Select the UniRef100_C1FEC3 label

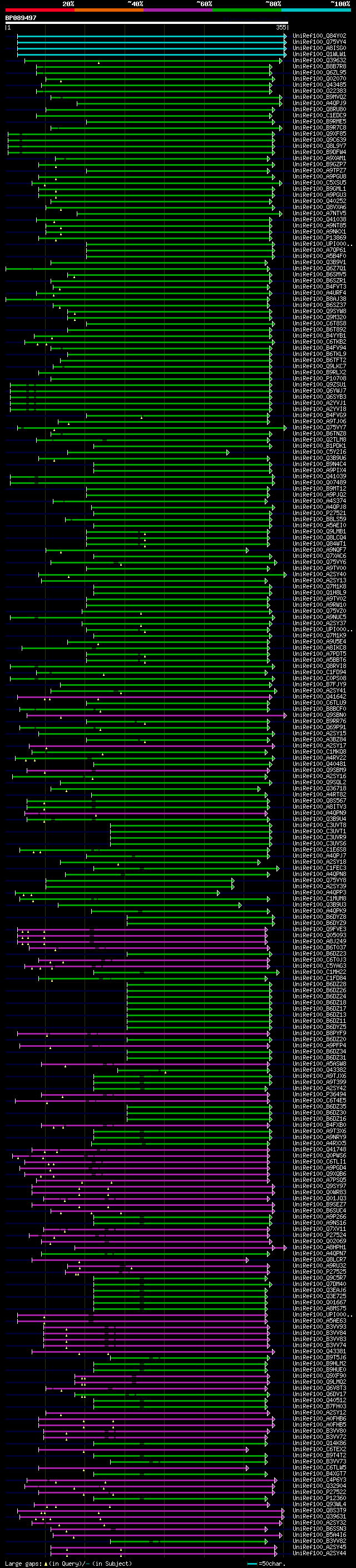click(x=319, y=867)
